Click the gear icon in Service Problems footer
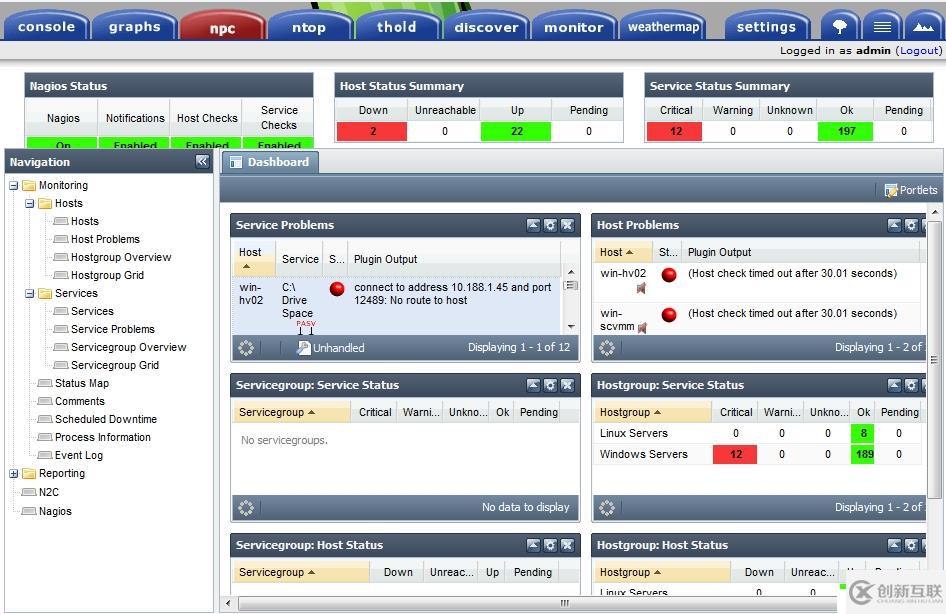Image resolution: width=946 pixels, height=614 pixels. (246, 347)
